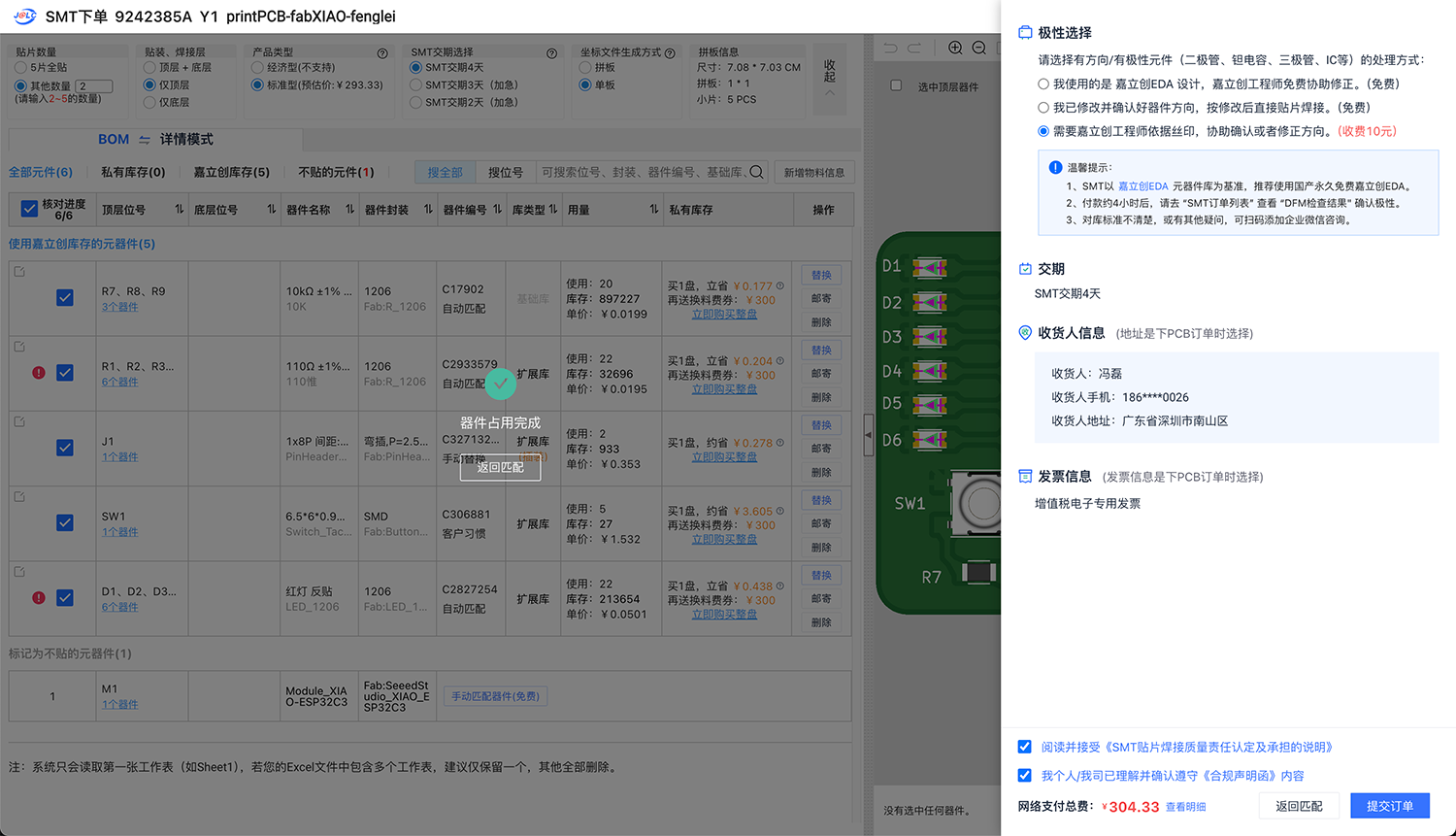Click the 收货人信息 location pin icon

pos(1025,333)
